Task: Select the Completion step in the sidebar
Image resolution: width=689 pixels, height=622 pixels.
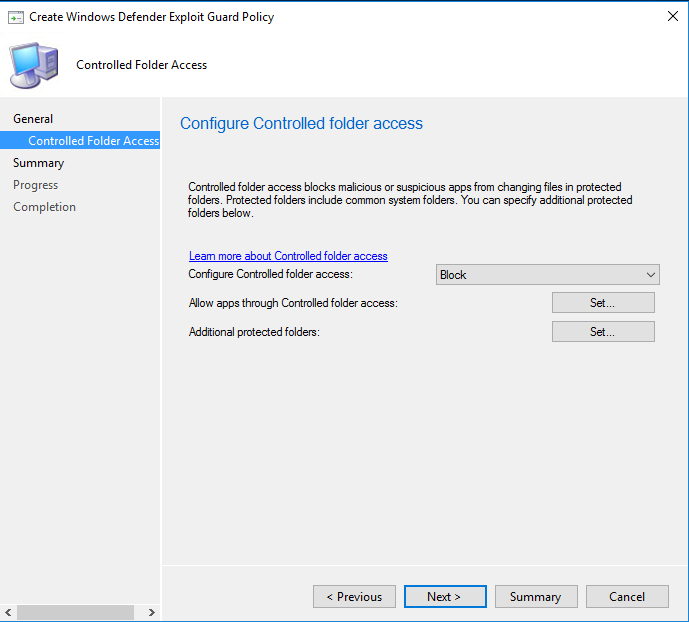Action: click(44, 207)
